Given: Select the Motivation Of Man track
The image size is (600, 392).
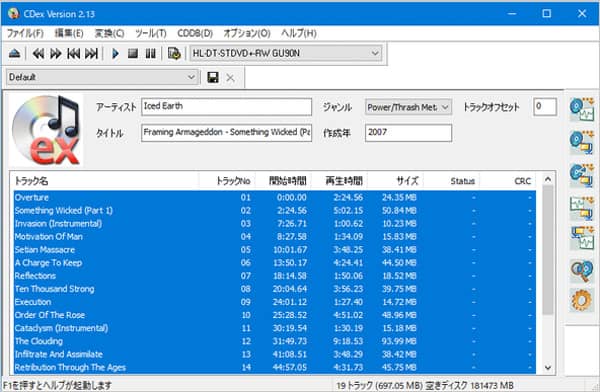Looking at the screenshot, I should pos(275,237).
